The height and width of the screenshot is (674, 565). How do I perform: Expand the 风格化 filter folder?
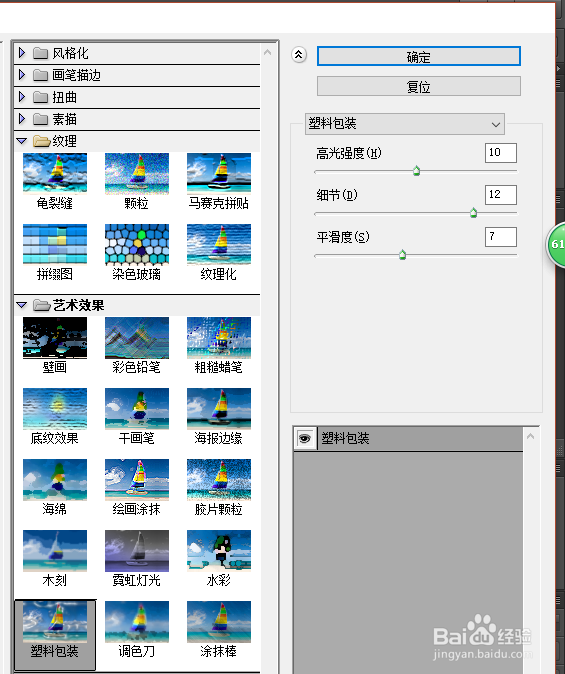22,53
